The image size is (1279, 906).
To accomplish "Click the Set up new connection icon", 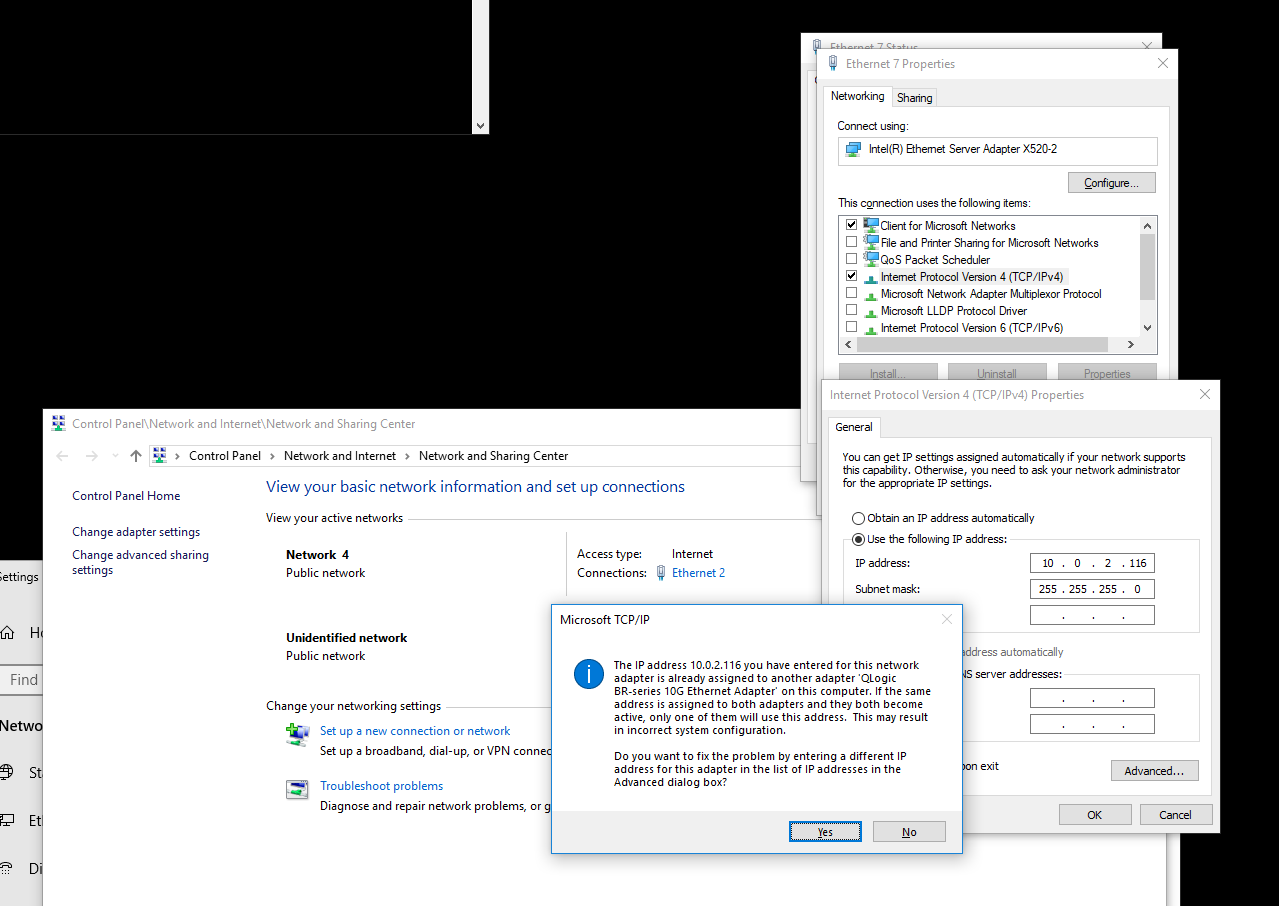I will [x=297, y=735].
